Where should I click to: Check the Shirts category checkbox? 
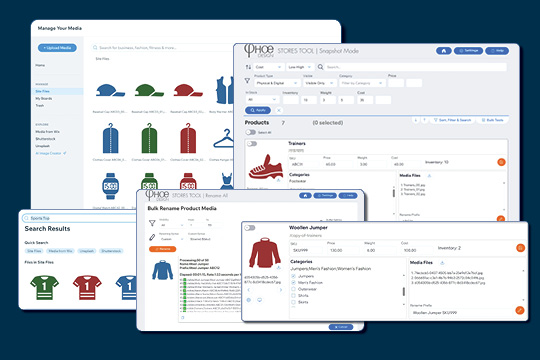[x=293, y=296]
